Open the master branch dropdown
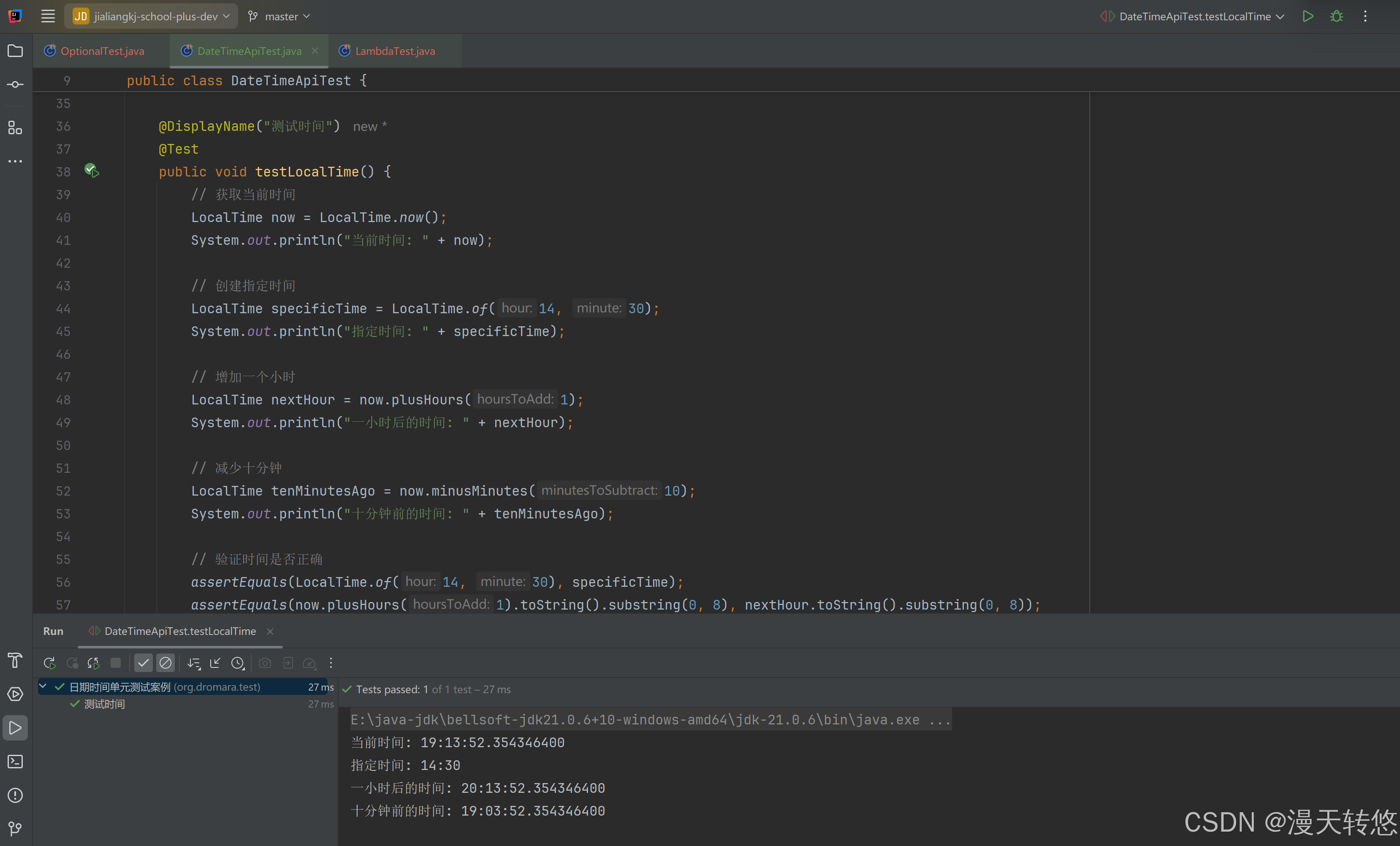Screen dimensions: 1400x846 coord(279,16)
